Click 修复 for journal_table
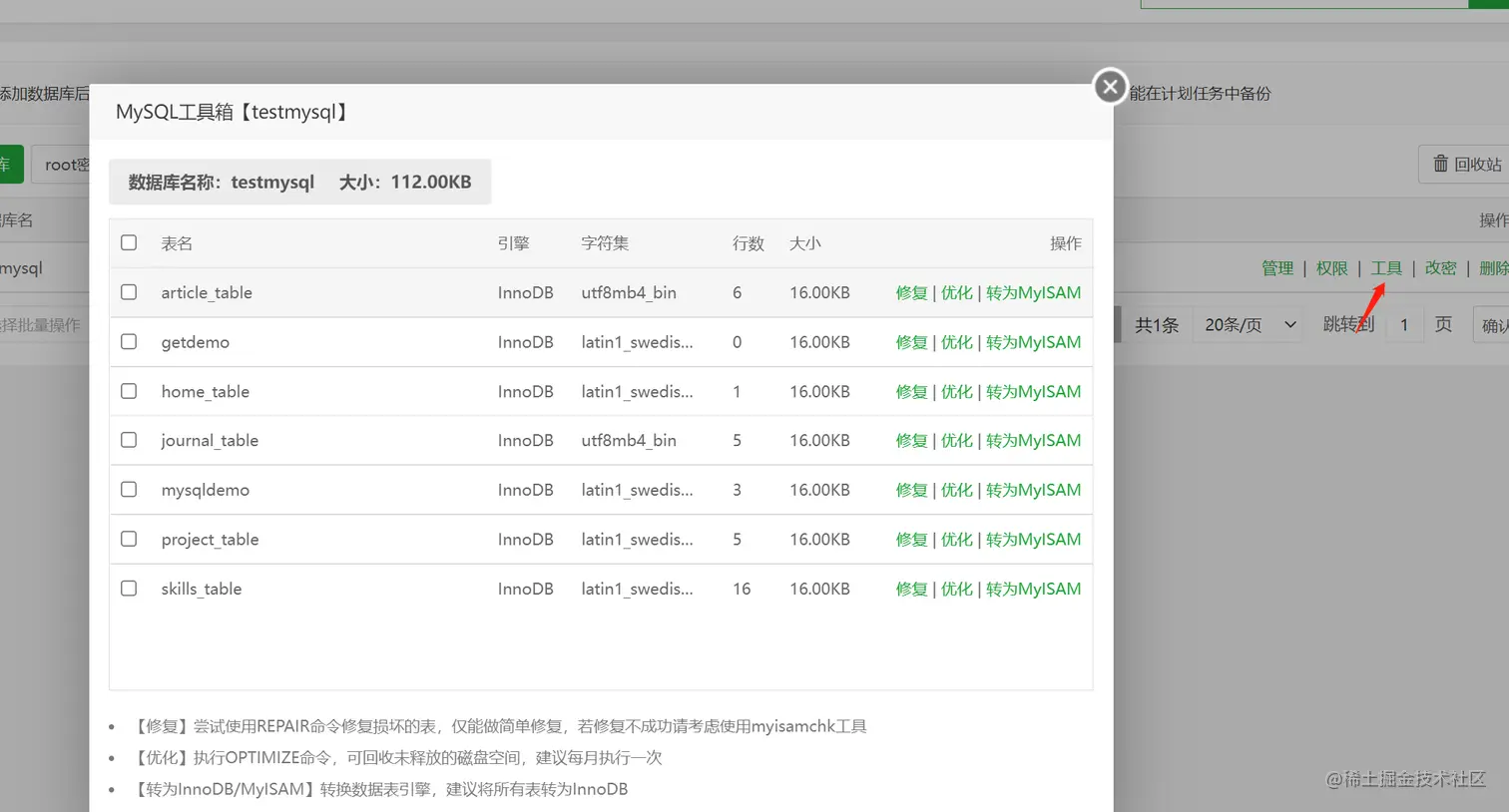This screenshot has height=812, width=1509. point(911,440)
